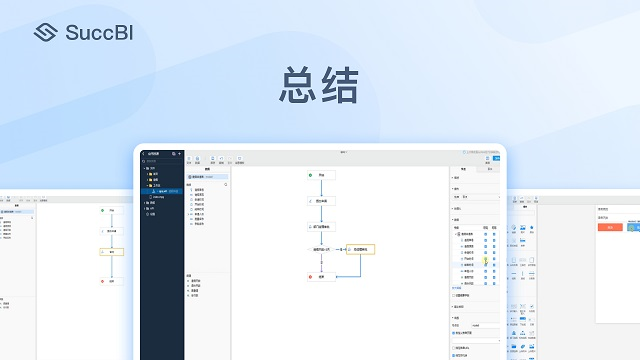Toggle the checked bottom checkbox in properties panel
The height and width of the screenshot is (360, 640).
coord(453,356)
